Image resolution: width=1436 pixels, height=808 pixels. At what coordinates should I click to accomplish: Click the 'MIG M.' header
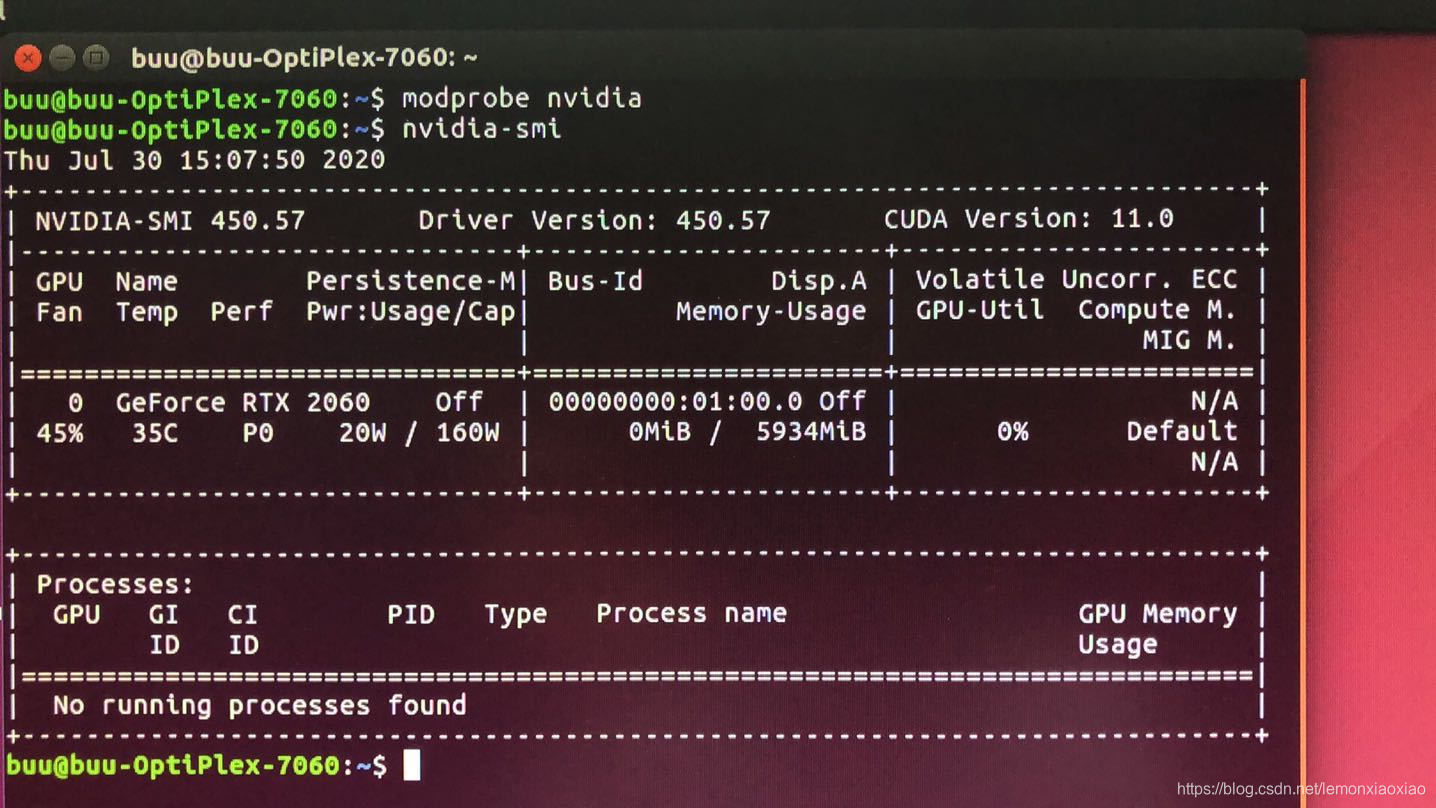(x=1189, y=341)
